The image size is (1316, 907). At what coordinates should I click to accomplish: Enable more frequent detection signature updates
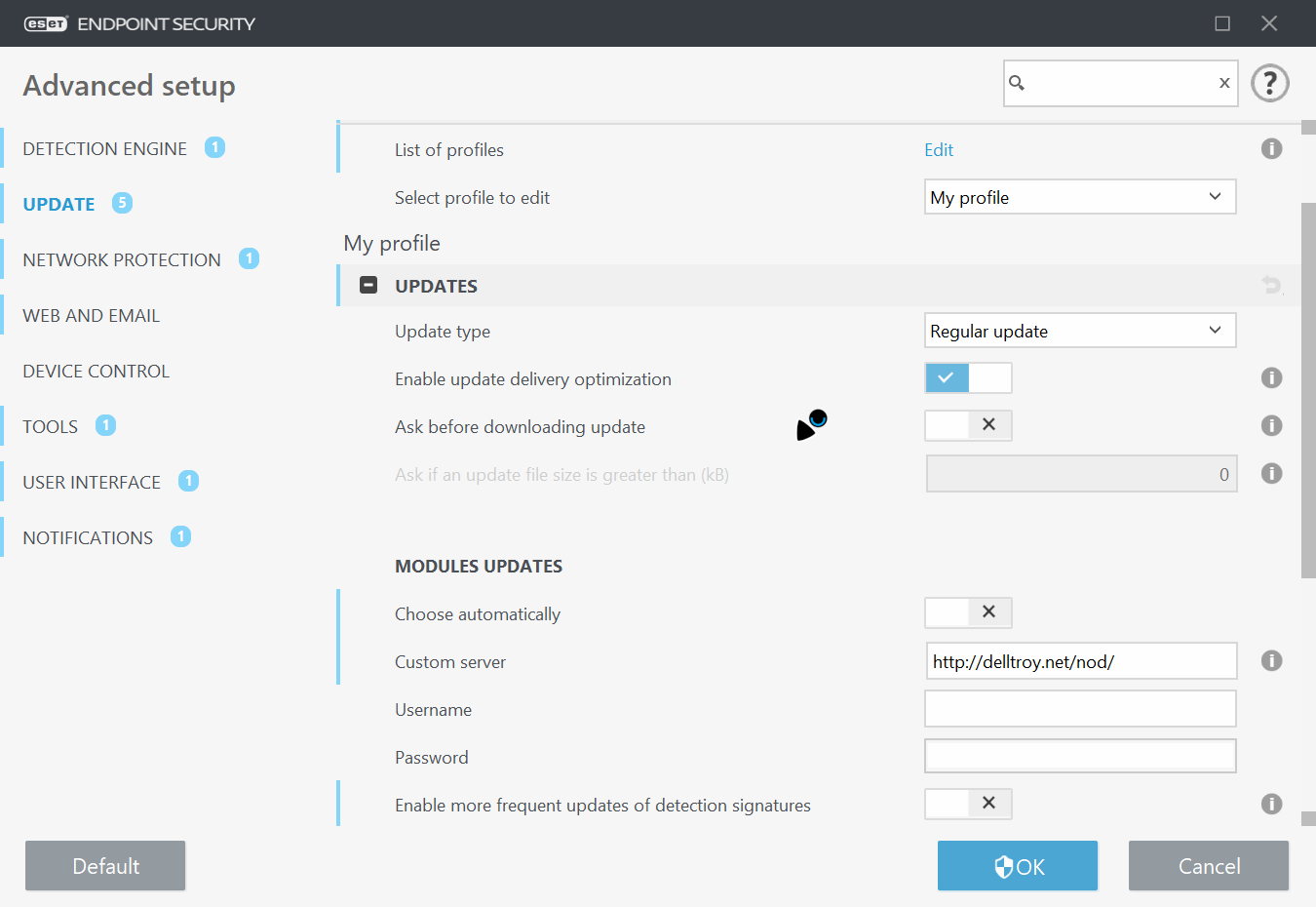pos(968,804)
